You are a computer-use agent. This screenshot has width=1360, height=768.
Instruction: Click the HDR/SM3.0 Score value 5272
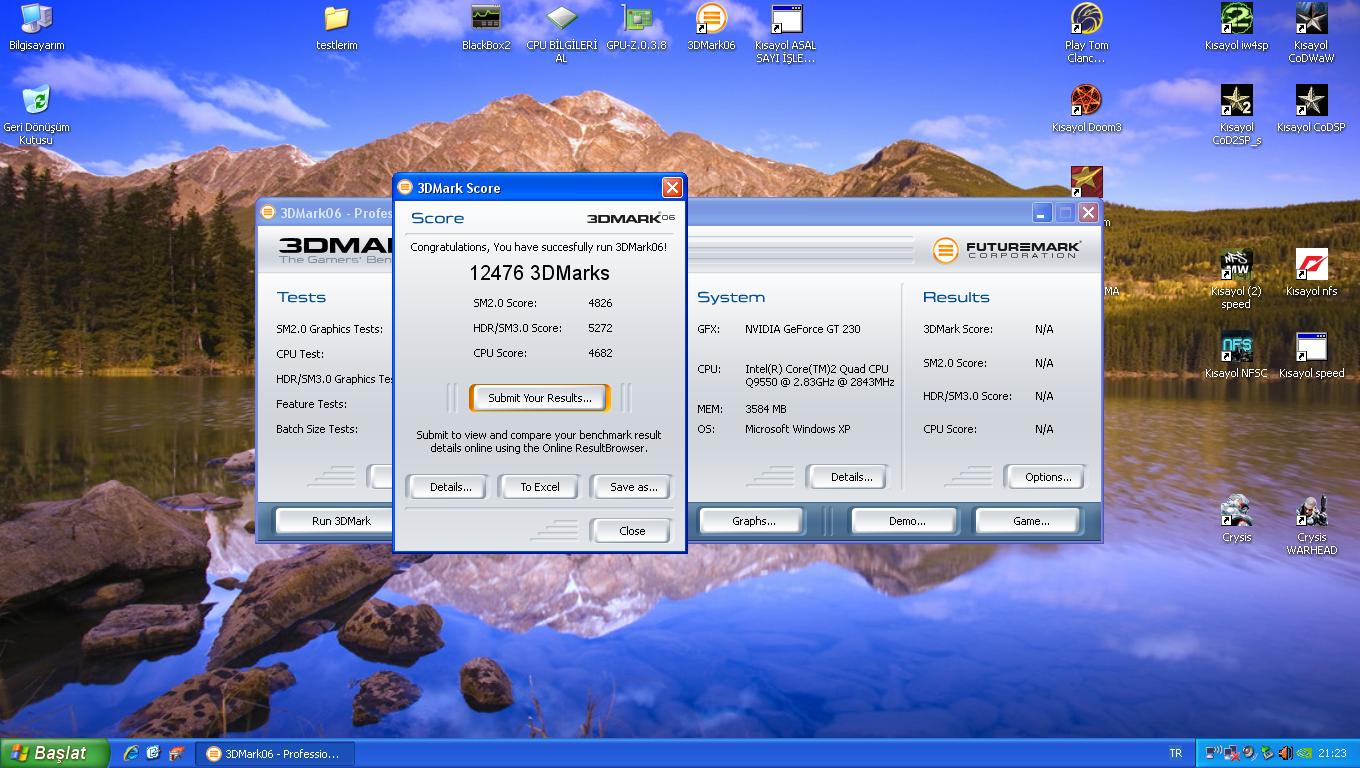600,328
